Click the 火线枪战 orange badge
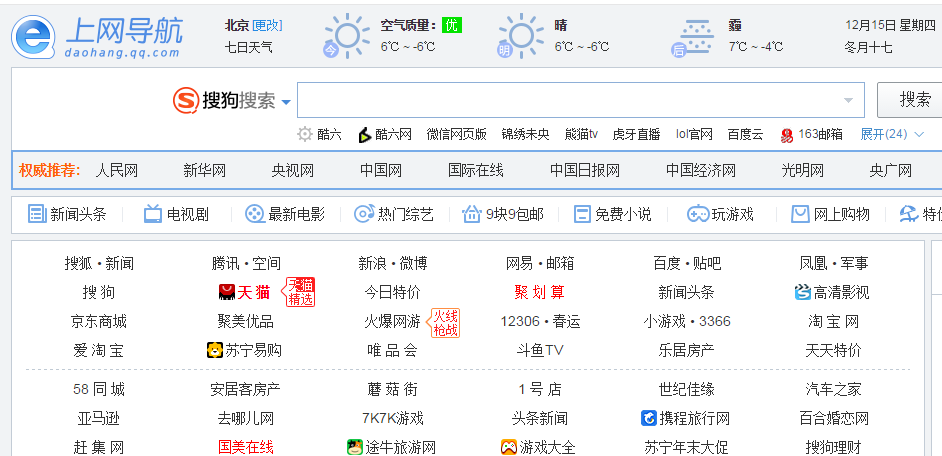The width and height of the screenshot is (942, 456). pyautogui.click(x=444, y=323)
